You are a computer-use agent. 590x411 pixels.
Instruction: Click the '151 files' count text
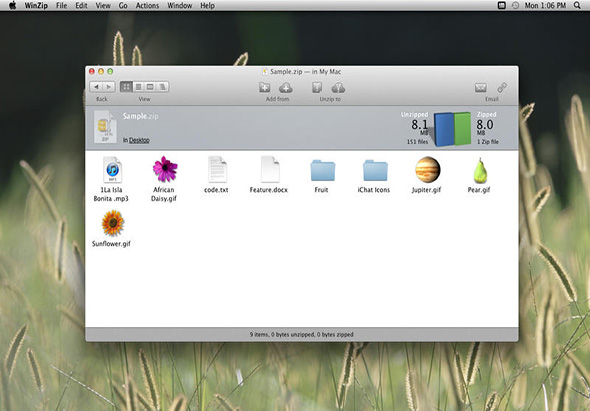417,142
